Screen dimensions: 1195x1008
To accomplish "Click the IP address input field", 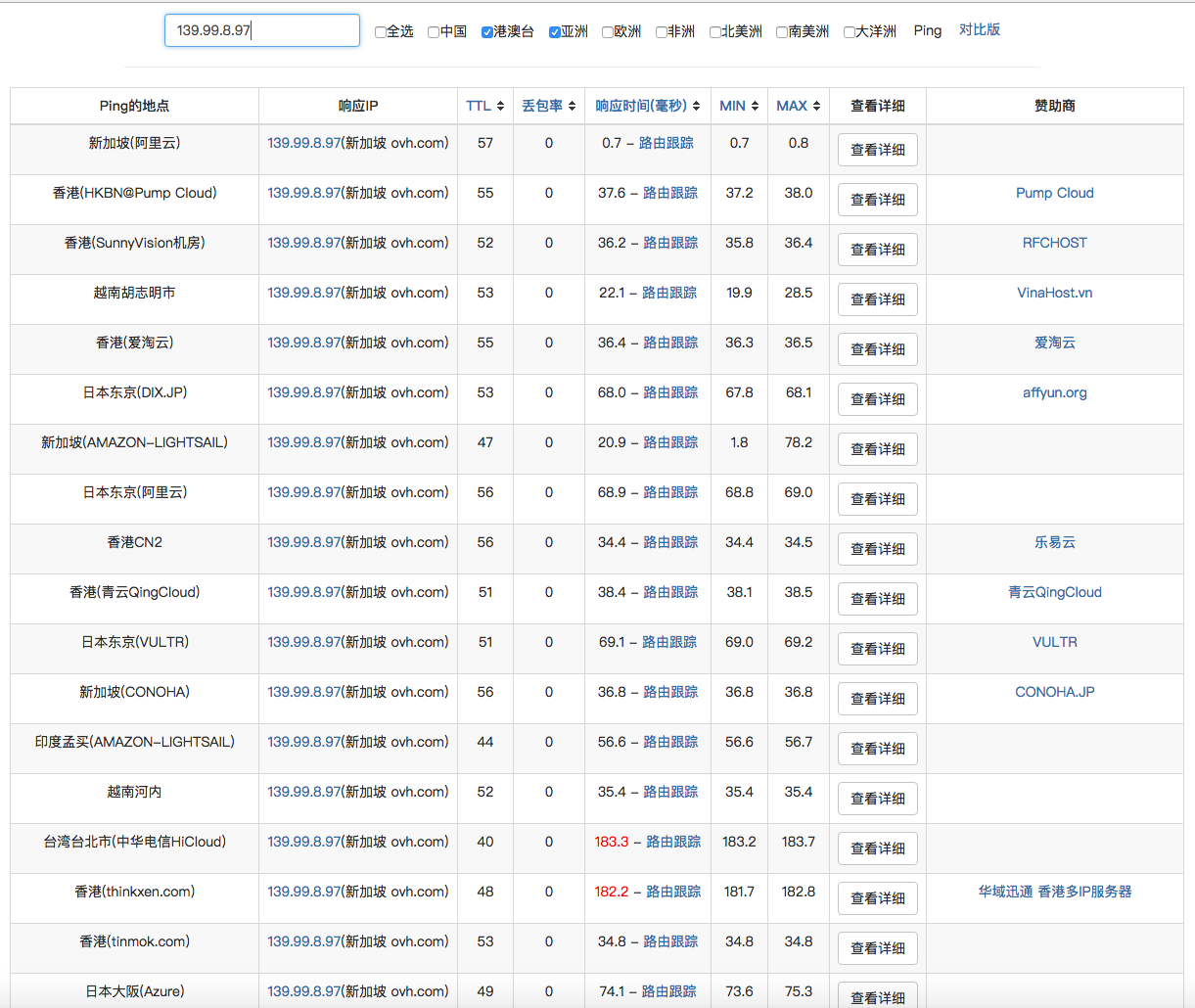I will point(262,30).
